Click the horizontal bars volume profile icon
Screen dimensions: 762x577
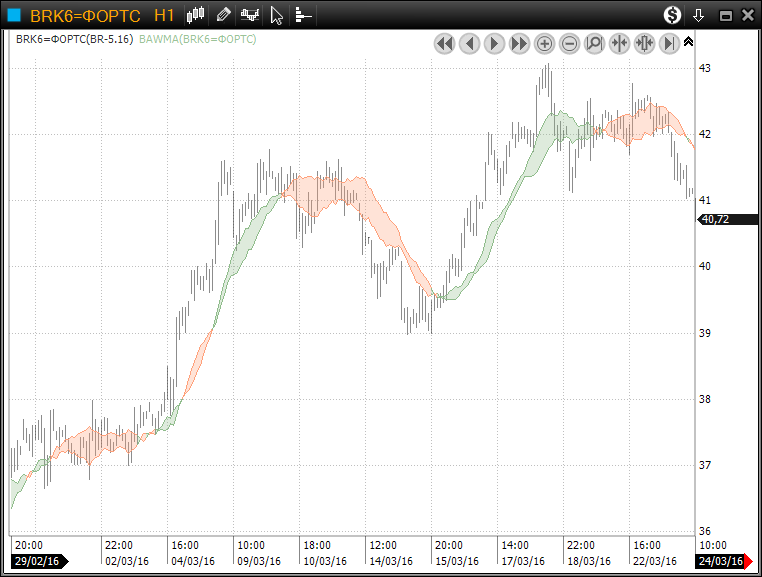303,15
